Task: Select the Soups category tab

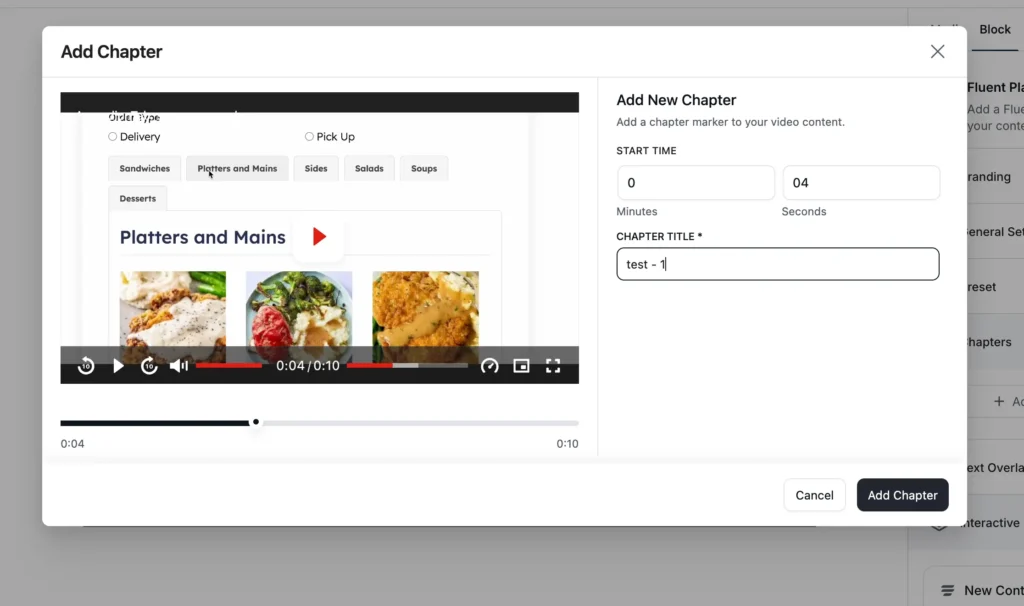Action: (x=424, y=169)
